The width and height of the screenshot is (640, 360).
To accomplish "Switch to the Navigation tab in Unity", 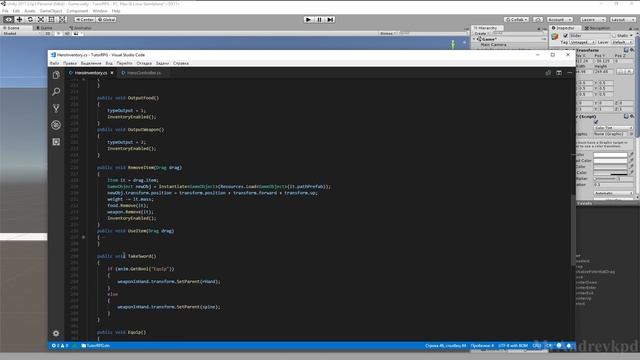I will click(599, 28).
